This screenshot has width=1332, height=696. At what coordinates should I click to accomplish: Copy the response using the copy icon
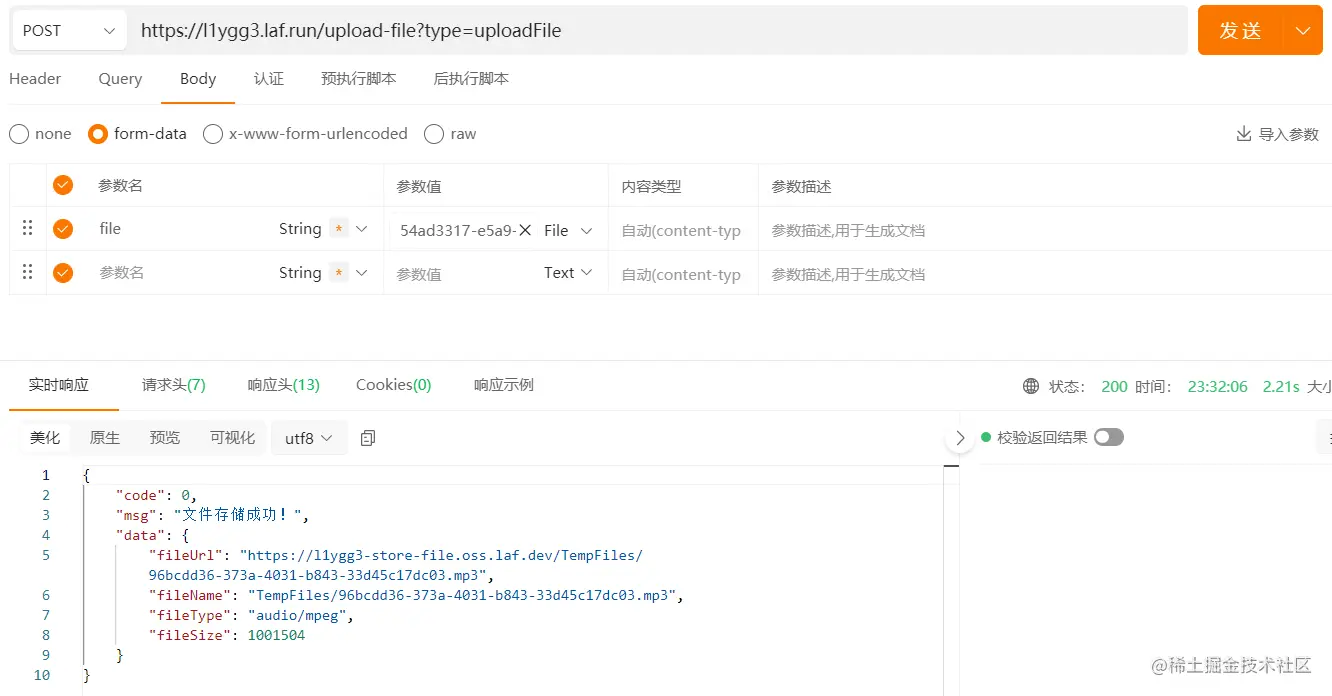pos(368,438)
